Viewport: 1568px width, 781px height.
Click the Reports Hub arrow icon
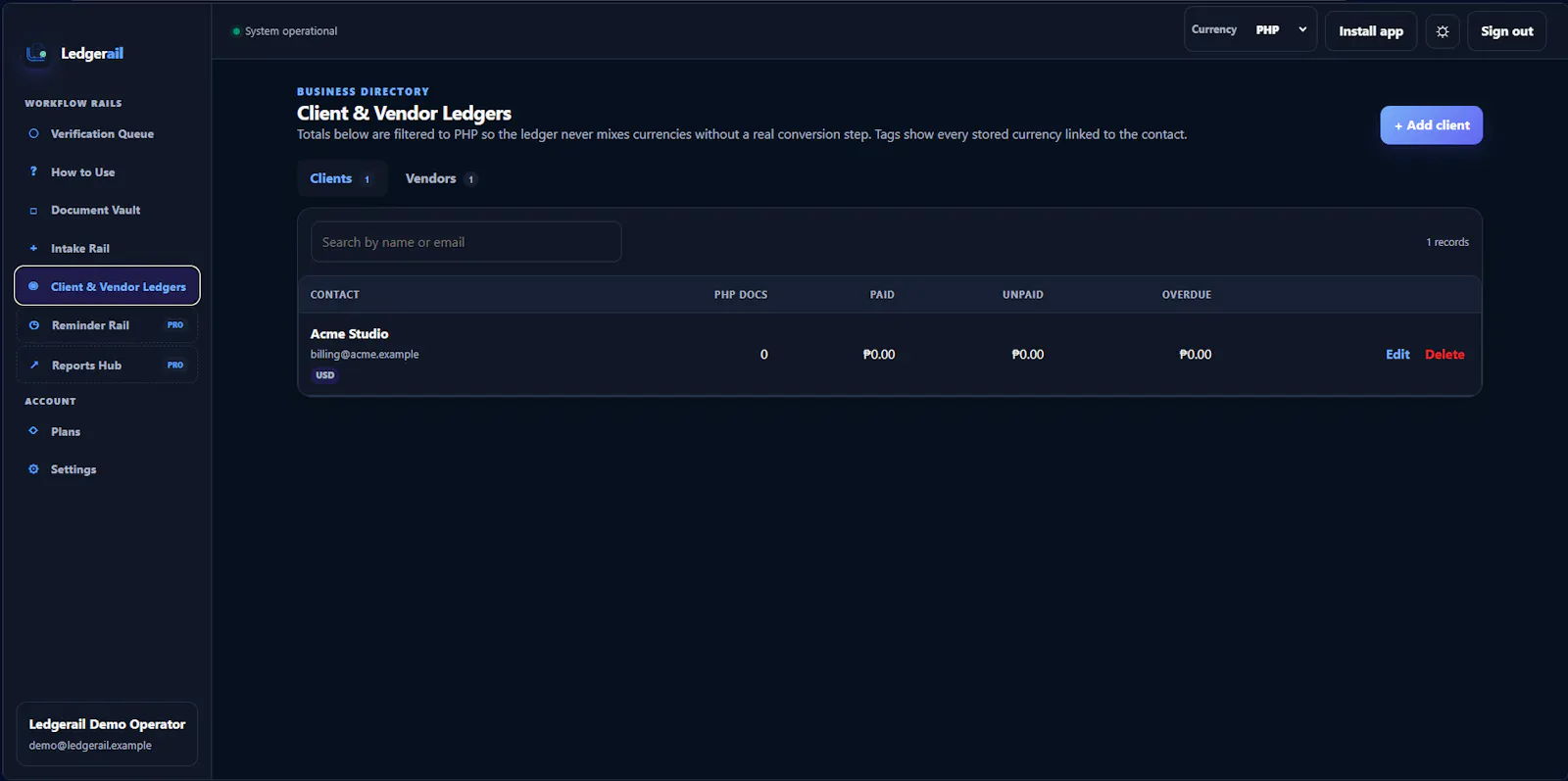click(x=34, y=365)
